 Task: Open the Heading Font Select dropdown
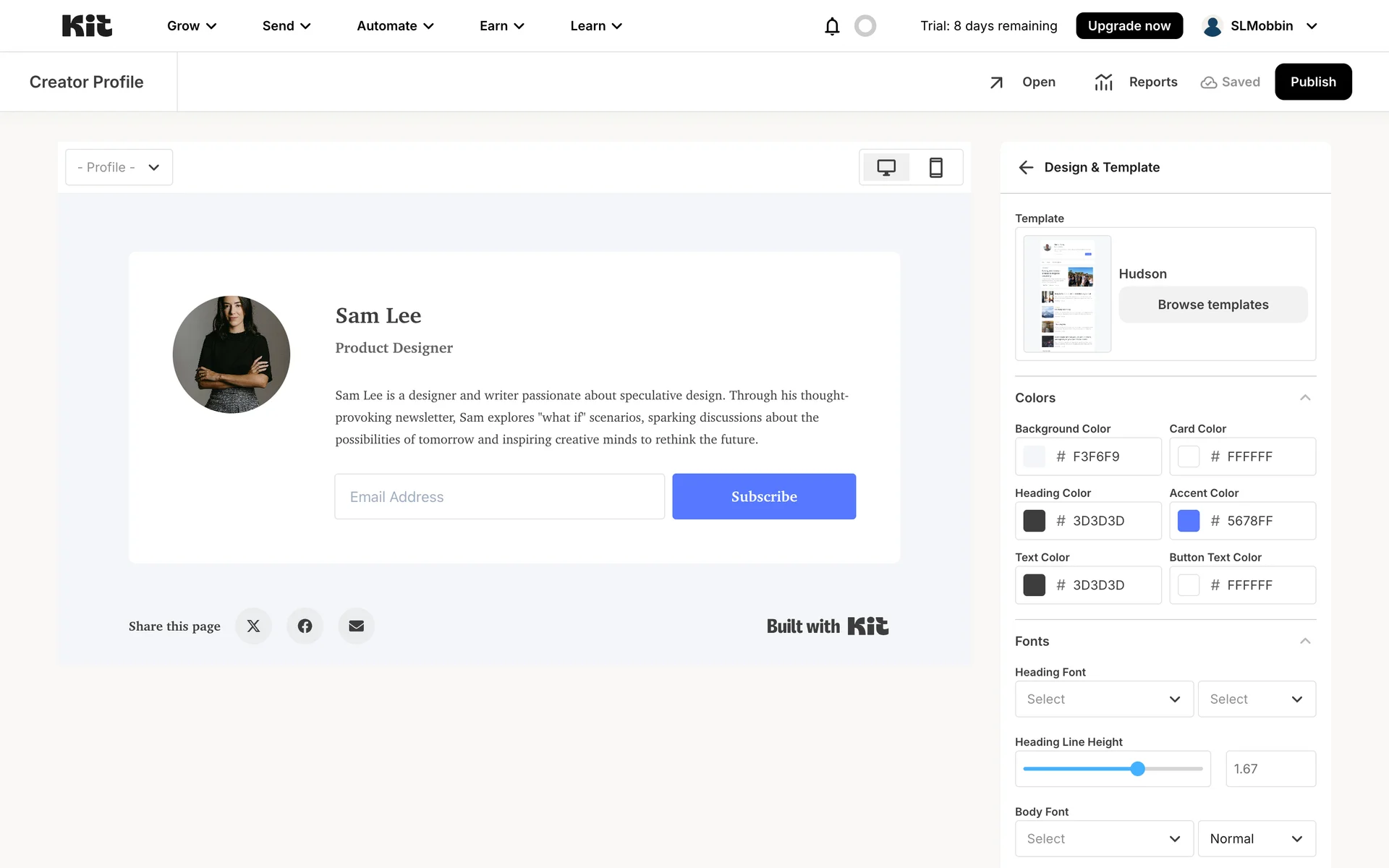pyautogui.click(x=1103, y=699)
